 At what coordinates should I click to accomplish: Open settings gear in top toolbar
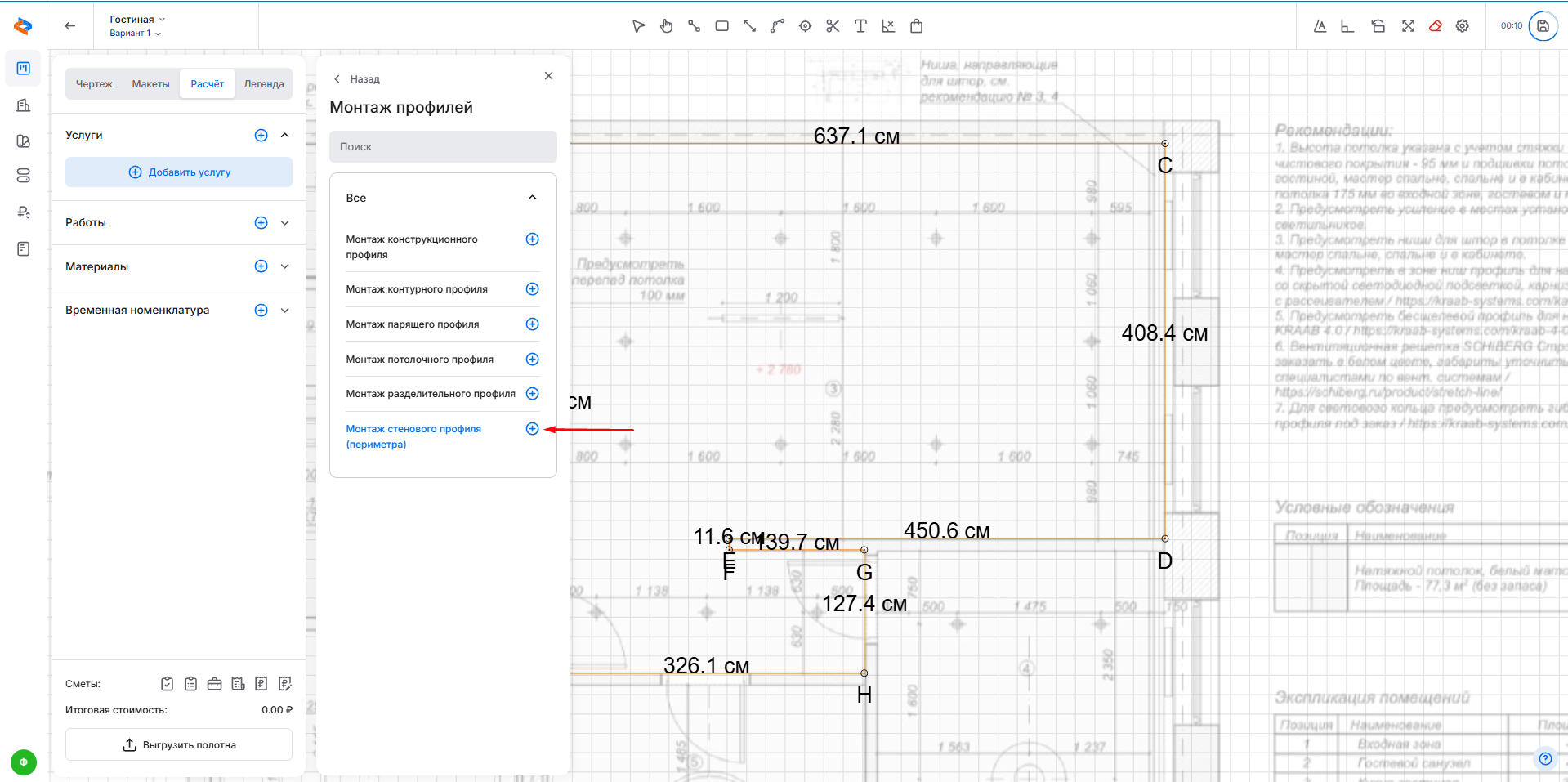[1463, 26]
